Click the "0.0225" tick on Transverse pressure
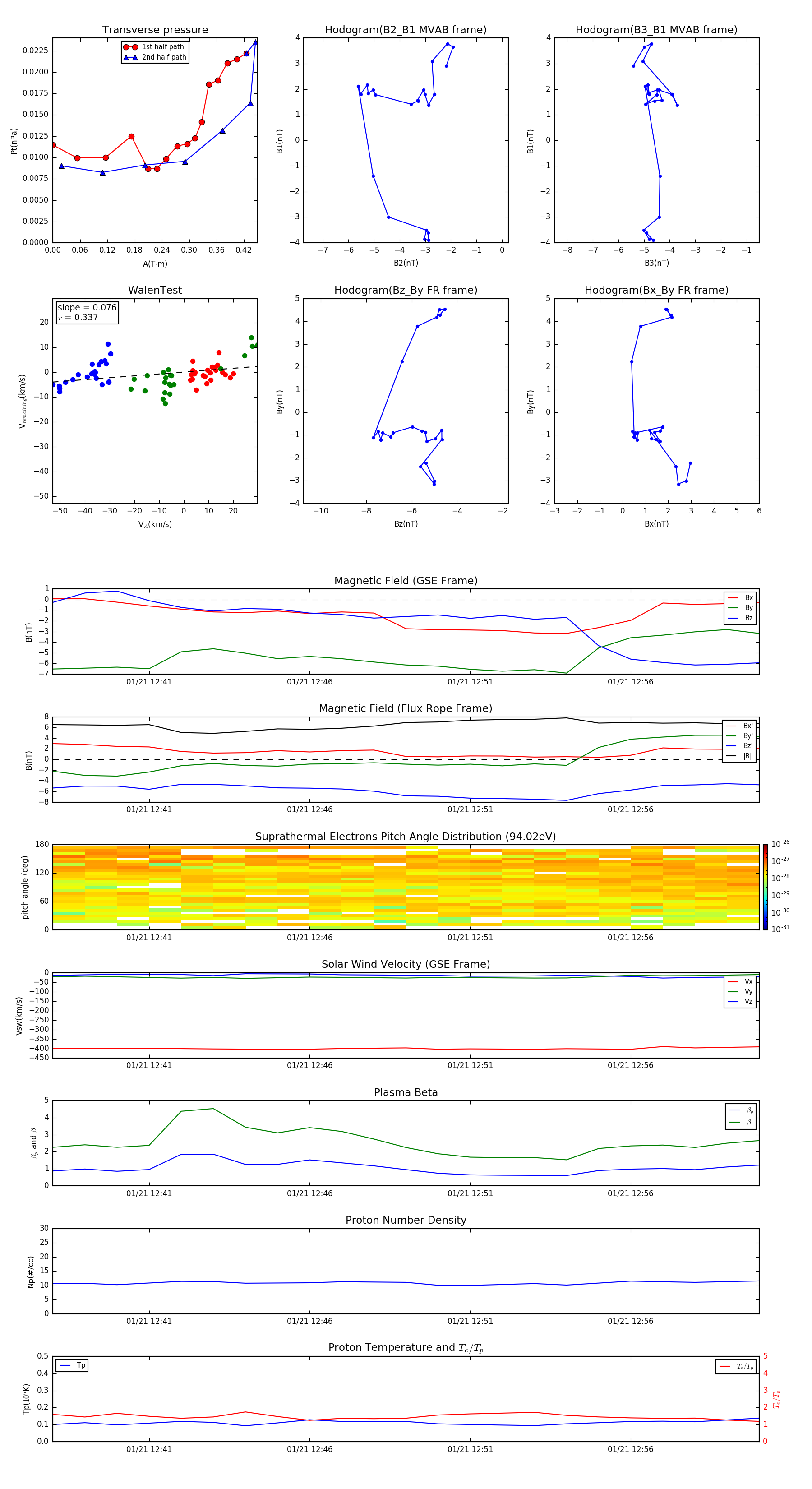 tap(35, 51)
